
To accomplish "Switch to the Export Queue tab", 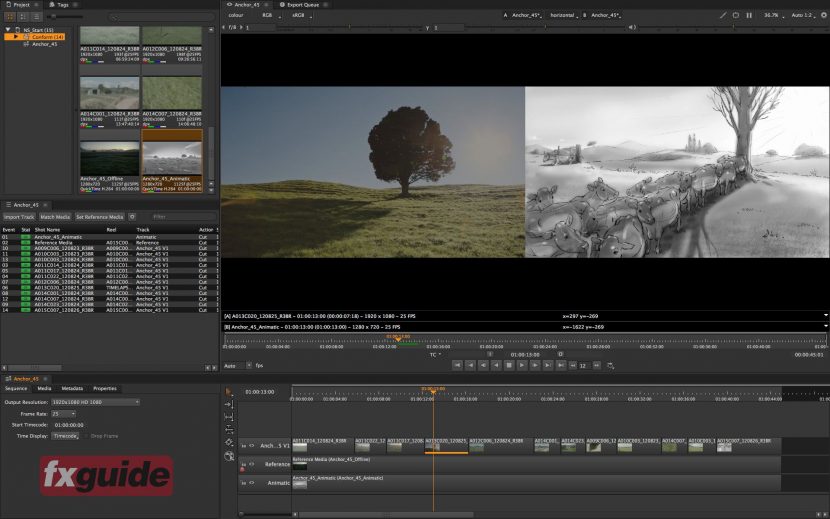I will pos(303,4).
